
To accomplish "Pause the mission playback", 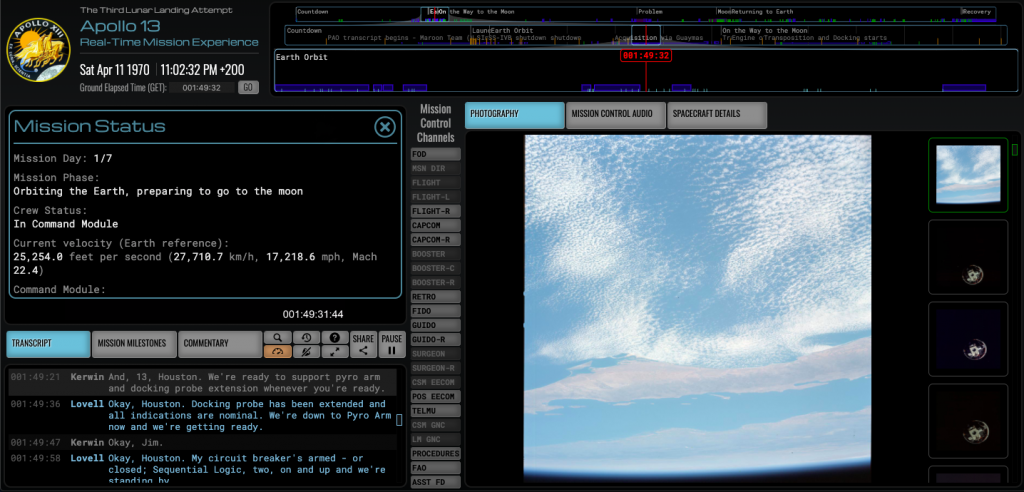I will pos(392,344).
